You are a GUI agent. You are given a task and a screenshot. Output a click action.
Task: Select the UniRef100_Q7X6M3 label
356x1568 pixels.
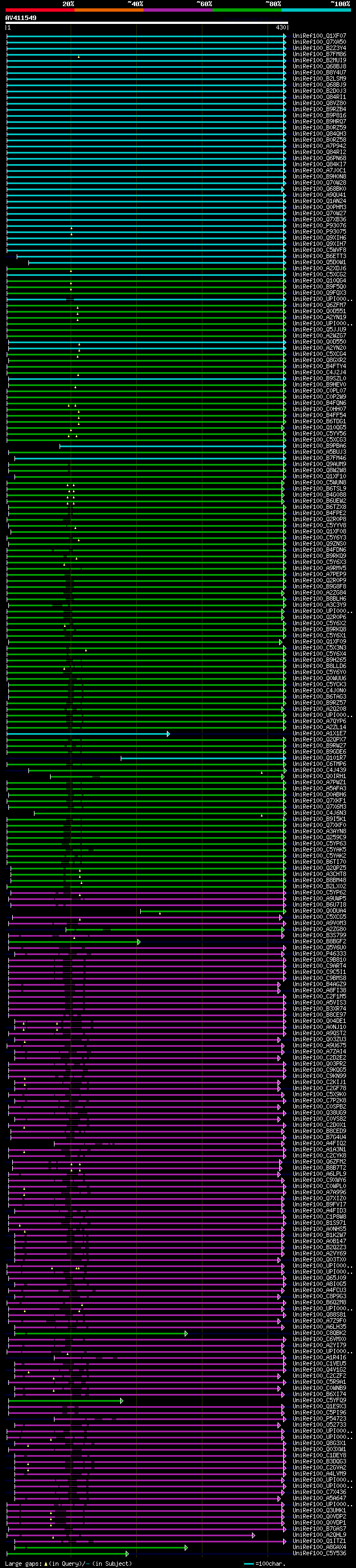coord(319,807)
